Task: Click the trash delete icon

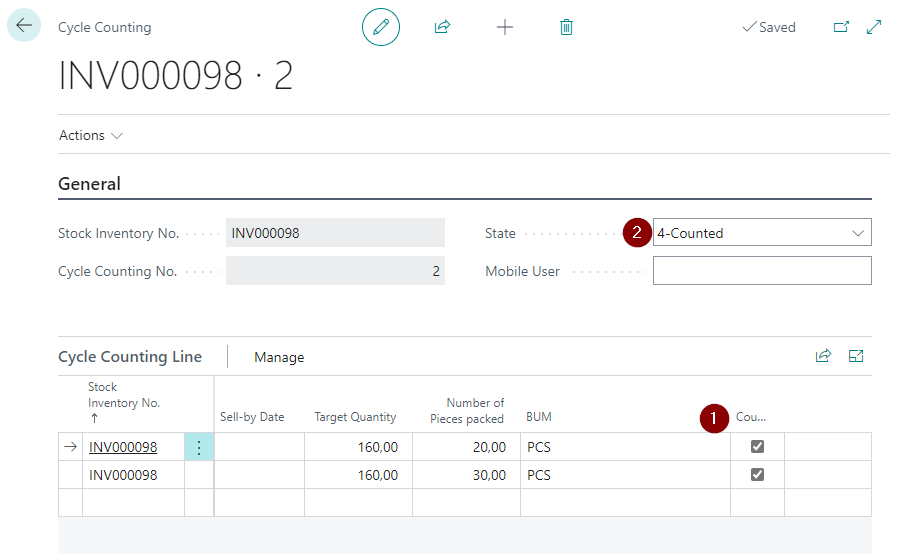Action: [566, 27]
